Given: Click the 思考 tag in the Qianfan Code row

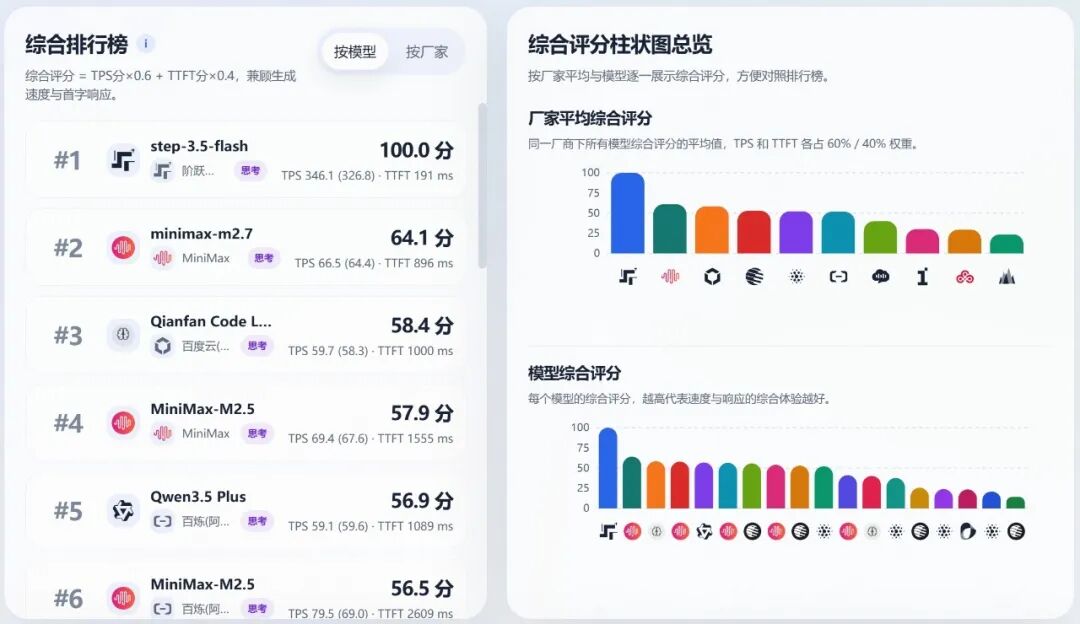Looking at the screenshot, I should tap(257, 346).
